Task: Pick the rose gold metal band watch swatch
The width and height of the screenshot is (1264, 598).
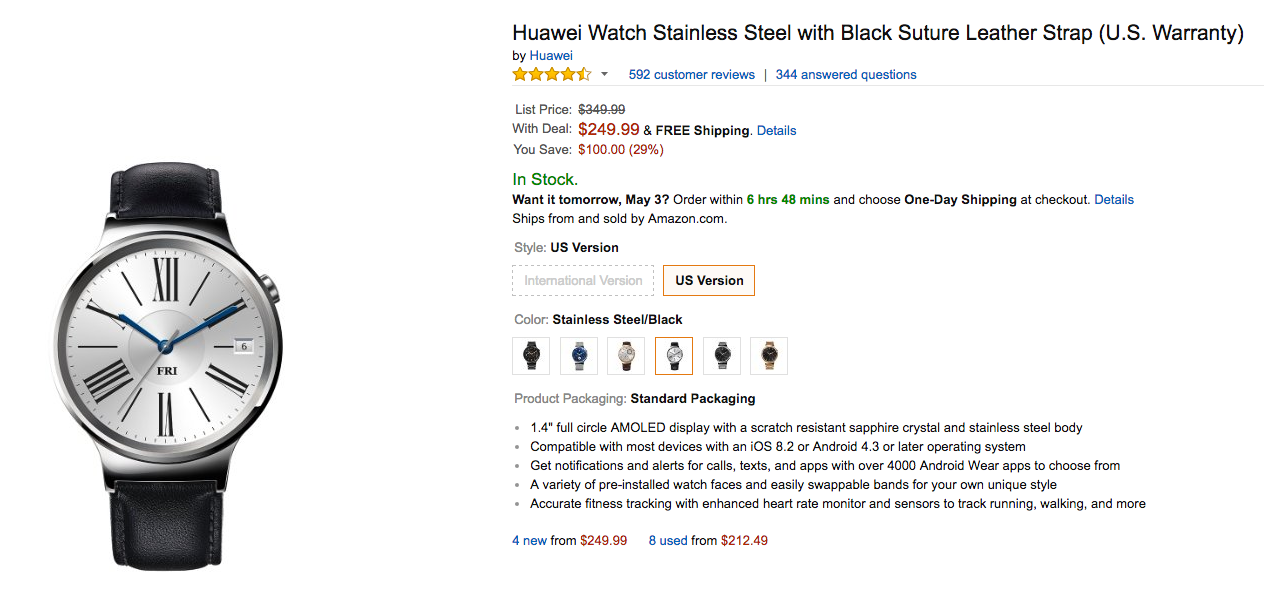Action: tap(769, 355)
